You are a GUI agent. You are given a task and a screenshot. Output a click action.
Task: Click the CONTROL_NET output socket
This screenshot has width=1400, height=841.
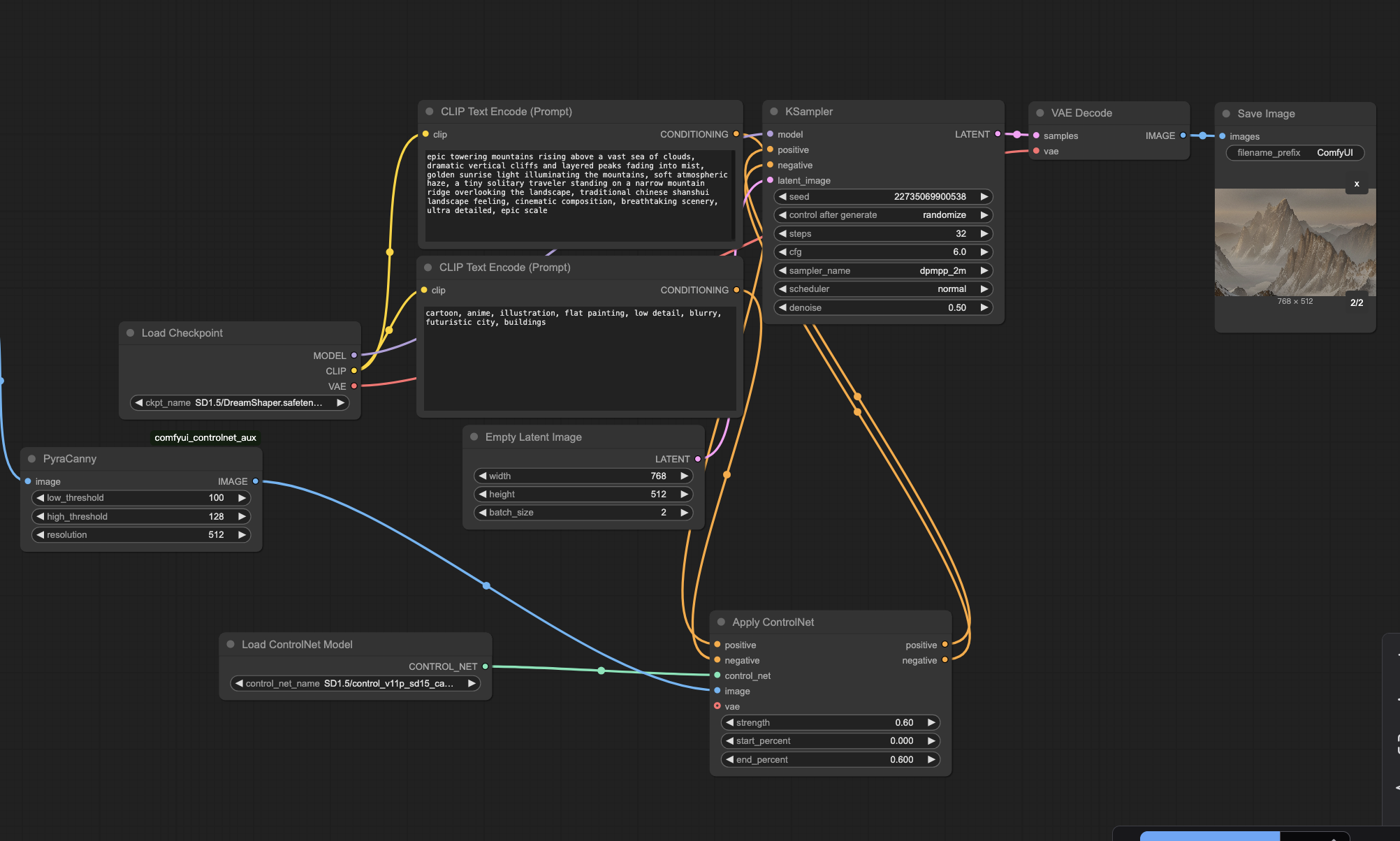(x=485, y=666)
